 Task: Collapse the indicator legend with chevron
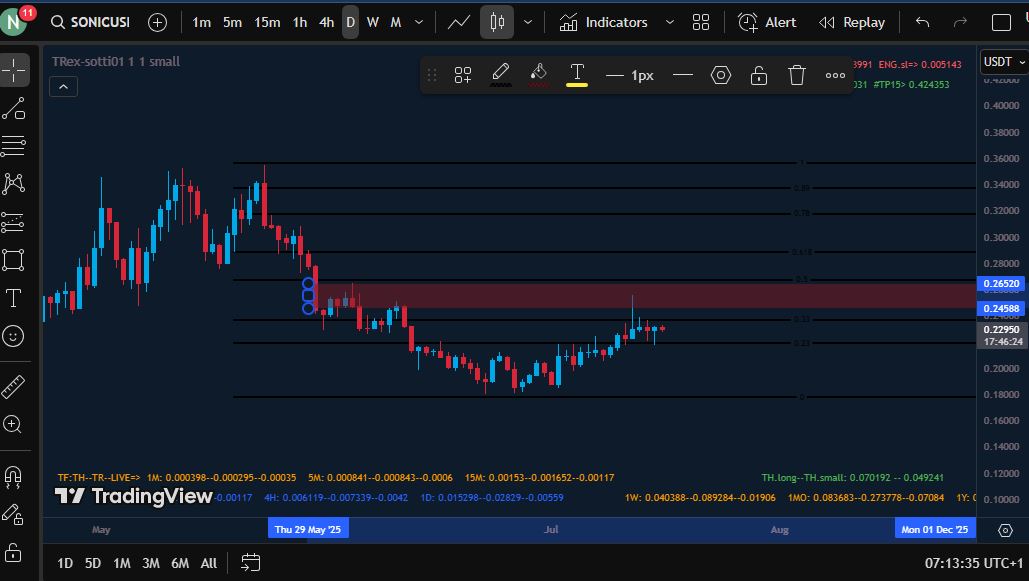coord(64,87)
